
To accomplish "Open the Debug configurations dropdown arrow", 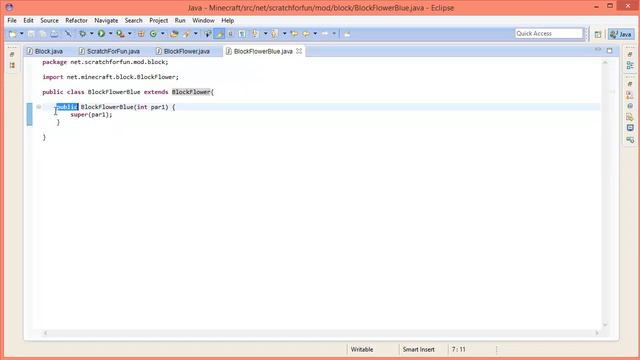I will [x=91, y=34].
